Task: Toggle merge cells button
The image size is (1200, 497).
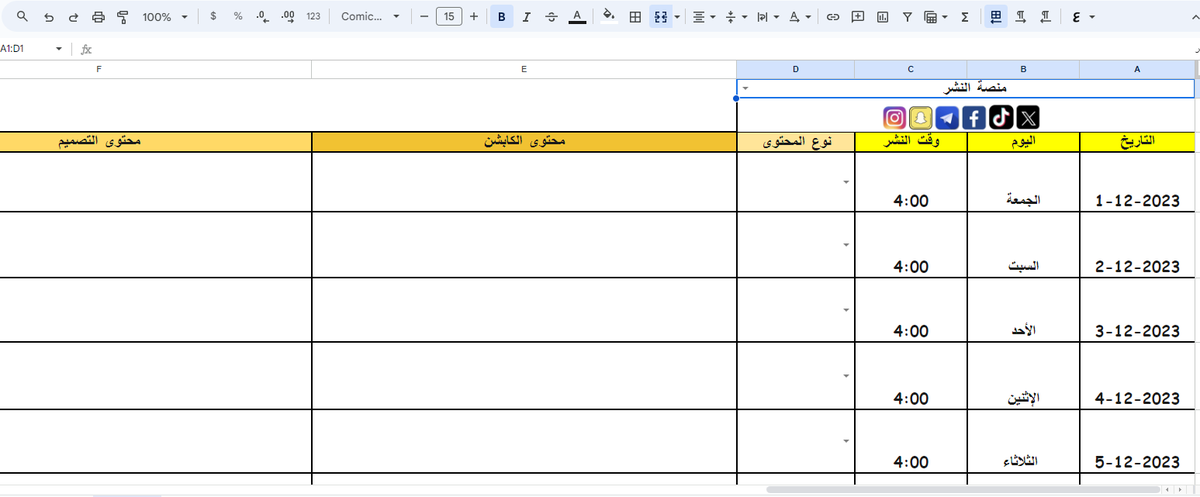Action: [660, 17]
